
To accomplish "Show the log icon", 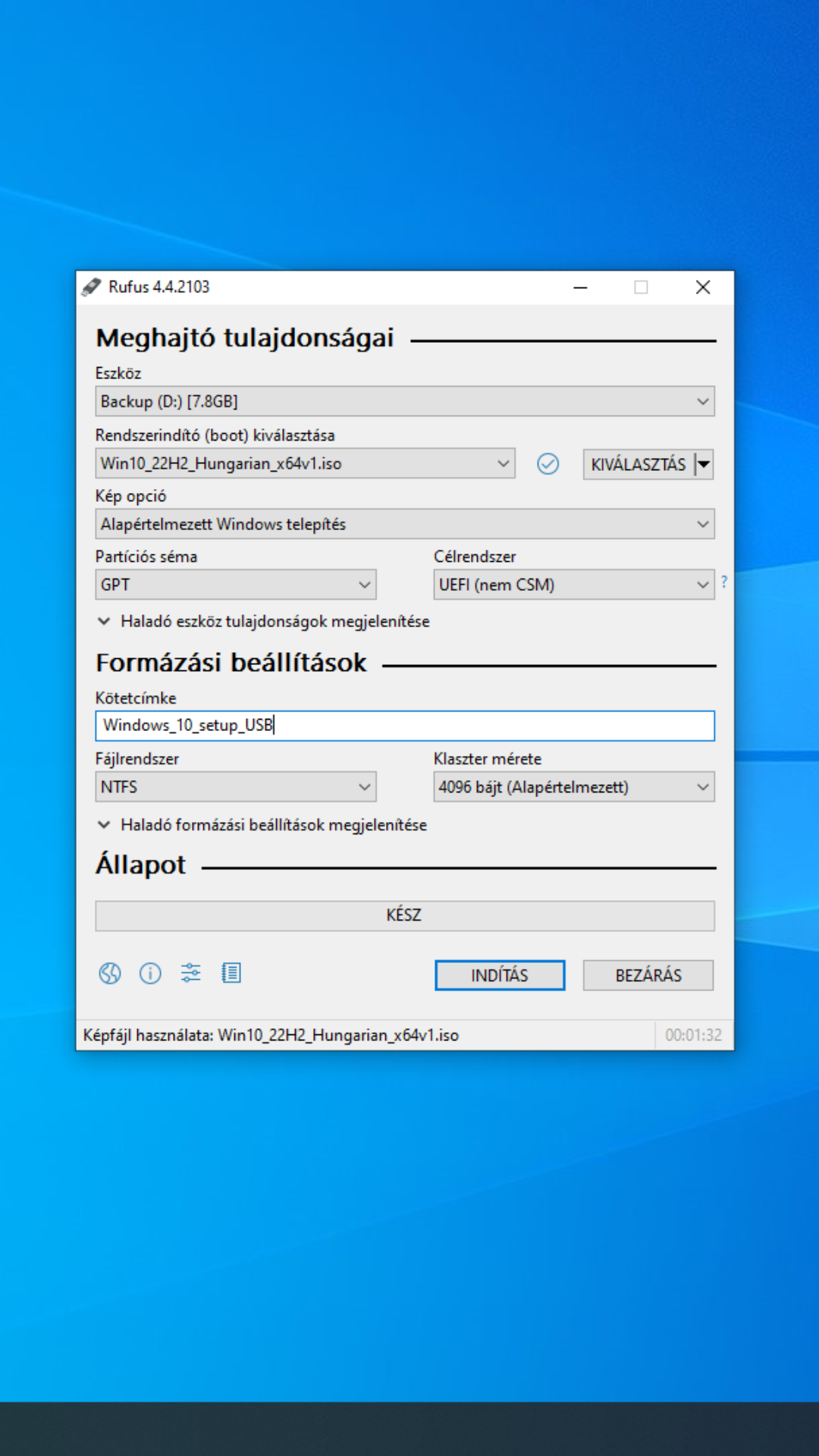I will [x=231, y=973].
